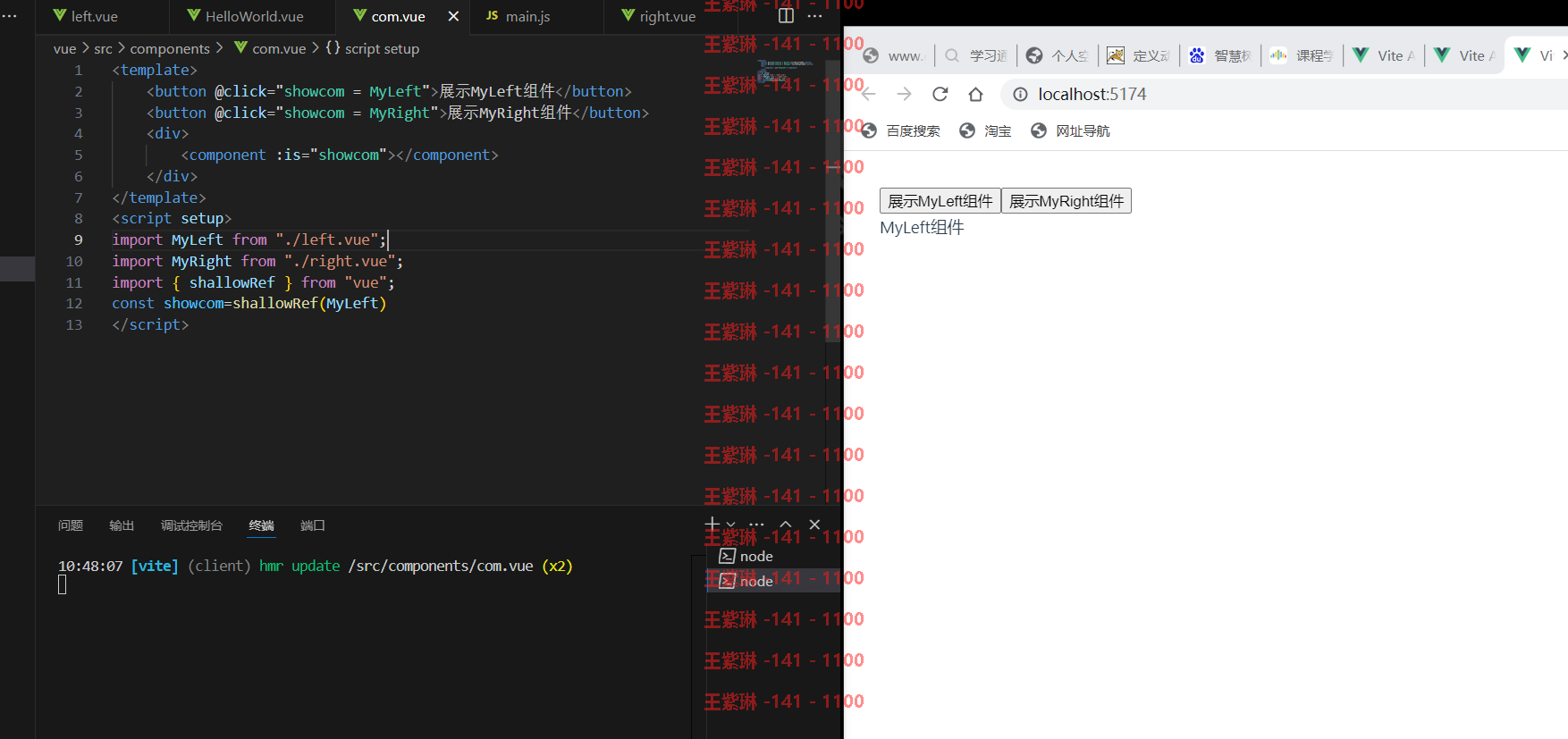Viewport: 1568px width, 739px height.
Task: Click the 展示MyRight组件 button in browser
Action: pyautogui.click(x=1066, y=201)
